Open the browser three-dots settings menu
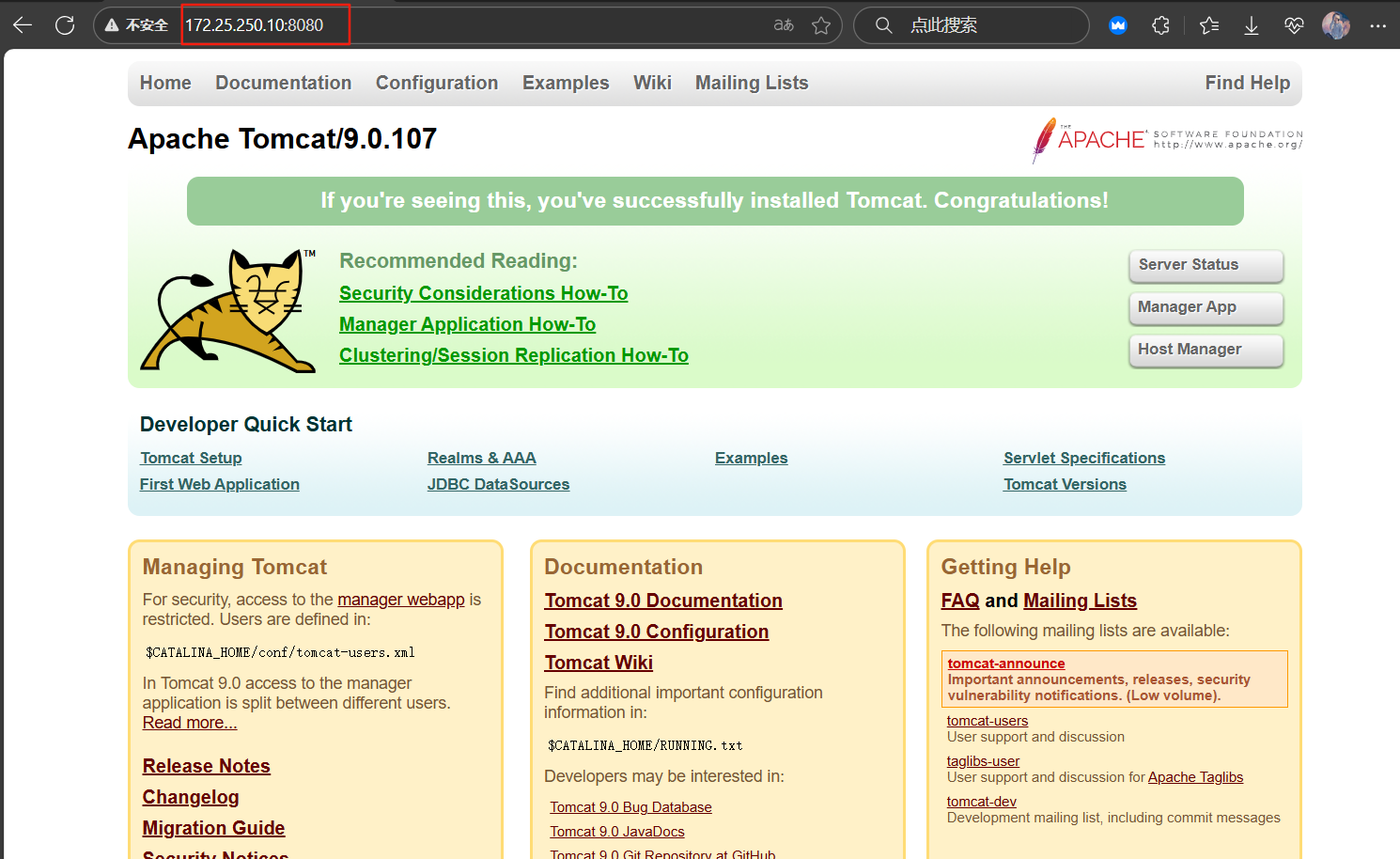The width and height of the screenshot is (1400, 859). pyautogui.click(x=1377, y=25)
